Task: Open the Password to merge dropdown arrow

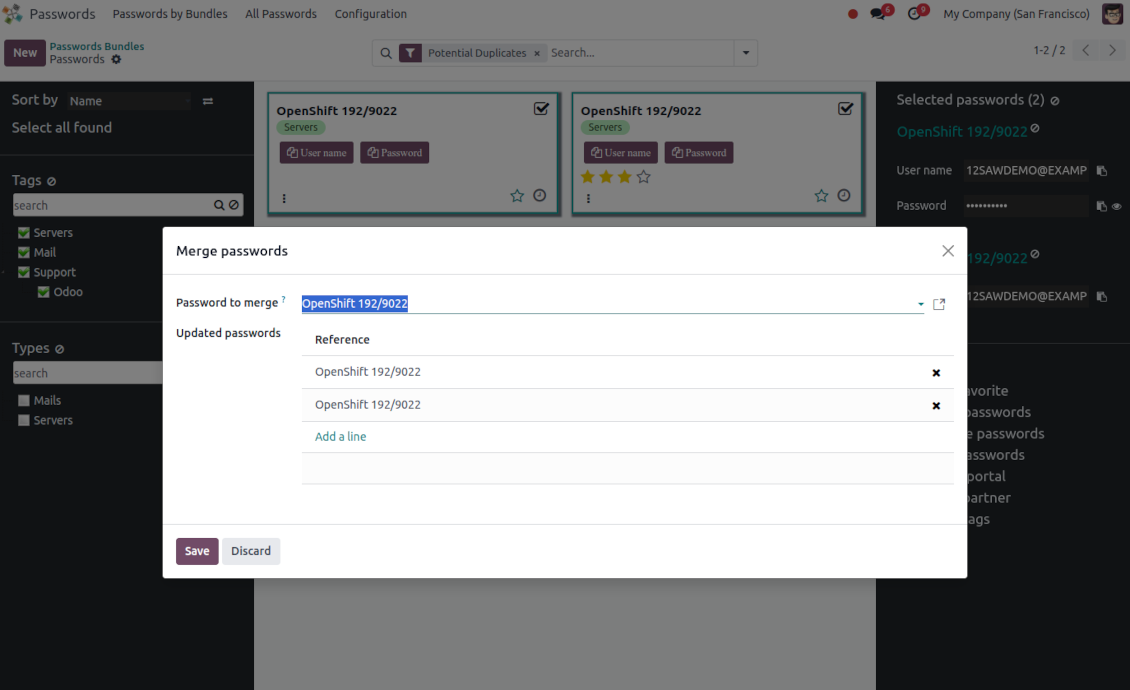Action: coord(920,304)
